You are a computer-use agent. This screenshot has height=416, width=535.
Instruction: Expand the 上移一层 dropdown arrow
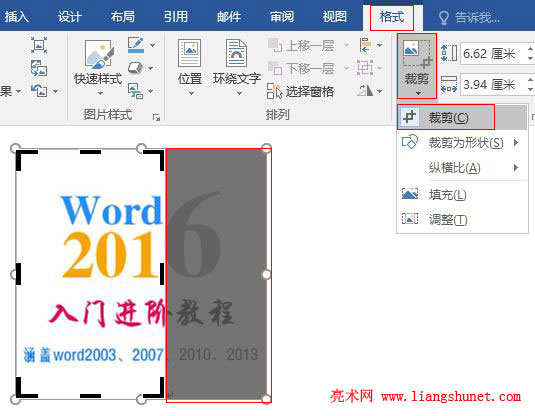346,45
